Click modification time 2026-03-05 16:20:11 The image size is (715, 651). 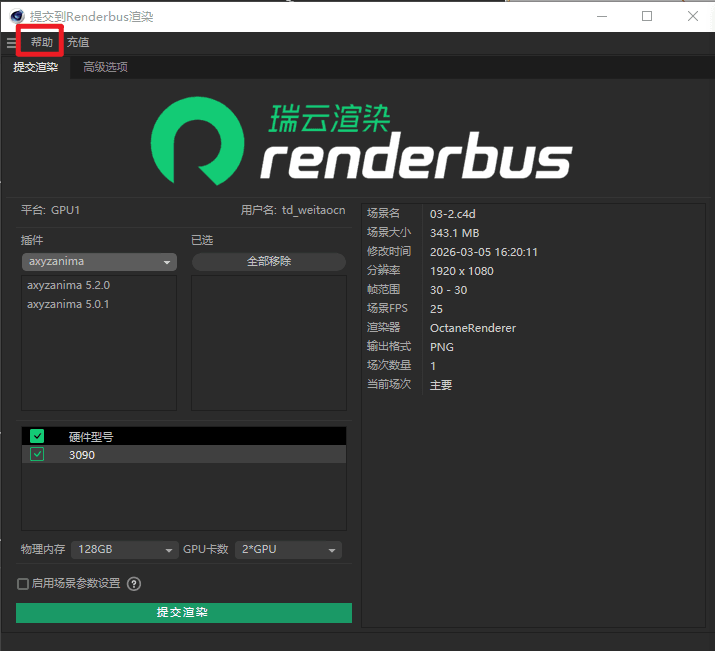click(483, 252)
